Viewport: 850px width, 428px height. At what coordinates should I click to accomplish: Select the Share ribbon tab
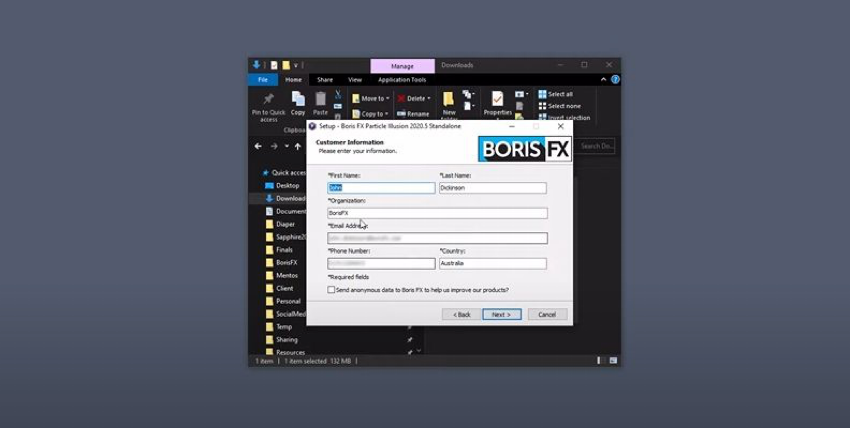click(325, 80)
